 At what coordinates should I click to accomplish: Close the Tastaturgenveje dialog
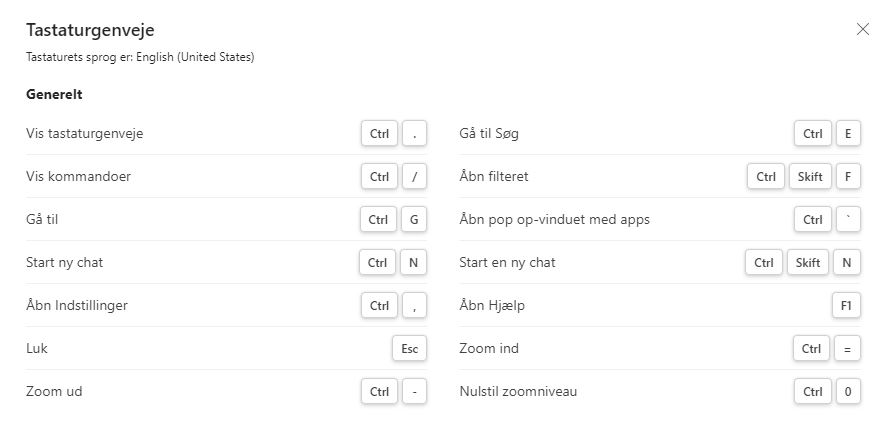pyautogui.click(x=863, y=29)
